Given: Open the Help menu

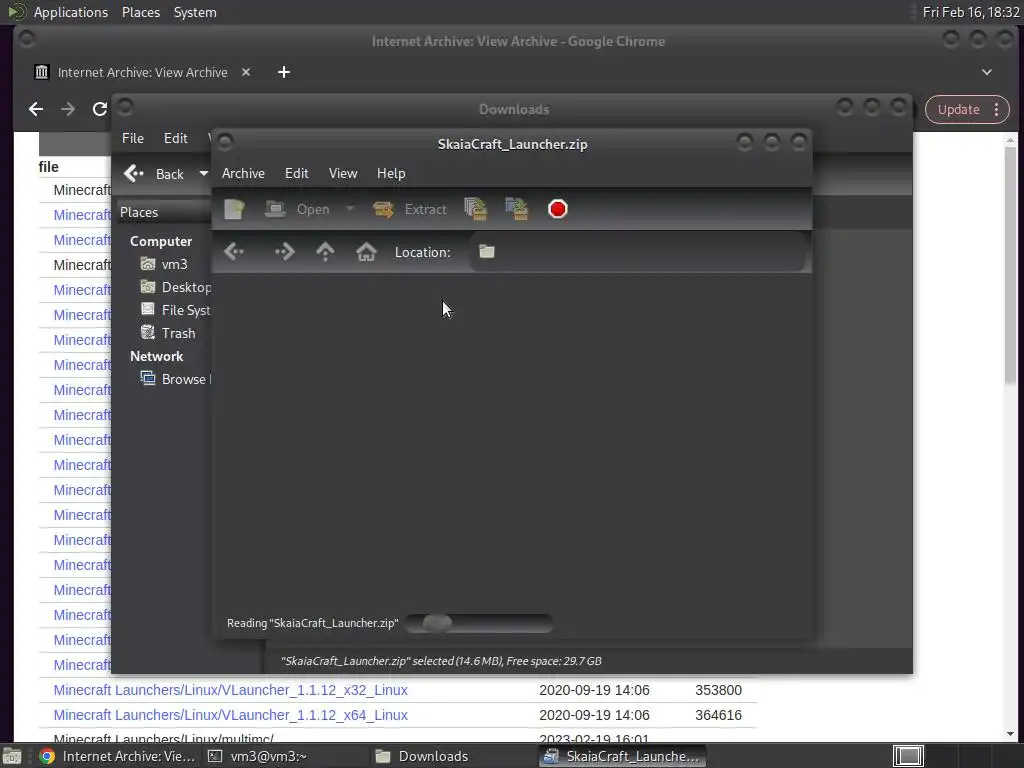Looking at the screenshot, I should click(x=391, y=174).
